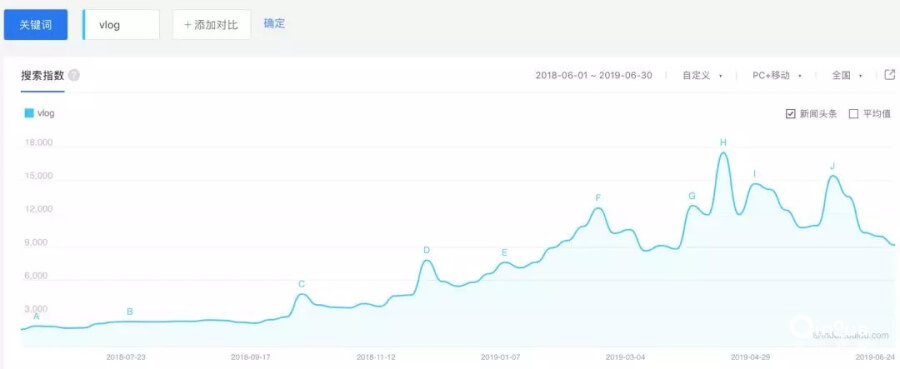Expand the PC+移动 device dropdown
This screenshot has height=369, width=900.
pos(777,75)
